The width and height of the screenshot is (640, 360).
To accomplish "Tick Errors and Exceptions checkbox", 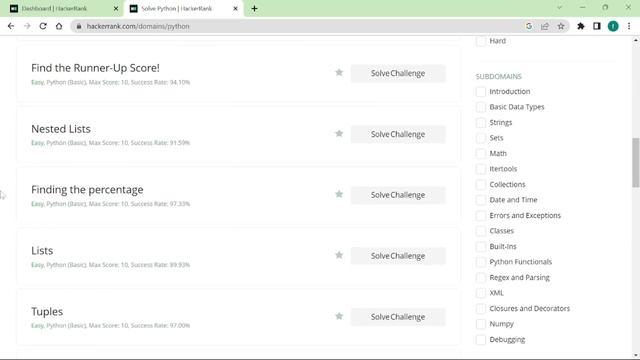I will (481, 216).
